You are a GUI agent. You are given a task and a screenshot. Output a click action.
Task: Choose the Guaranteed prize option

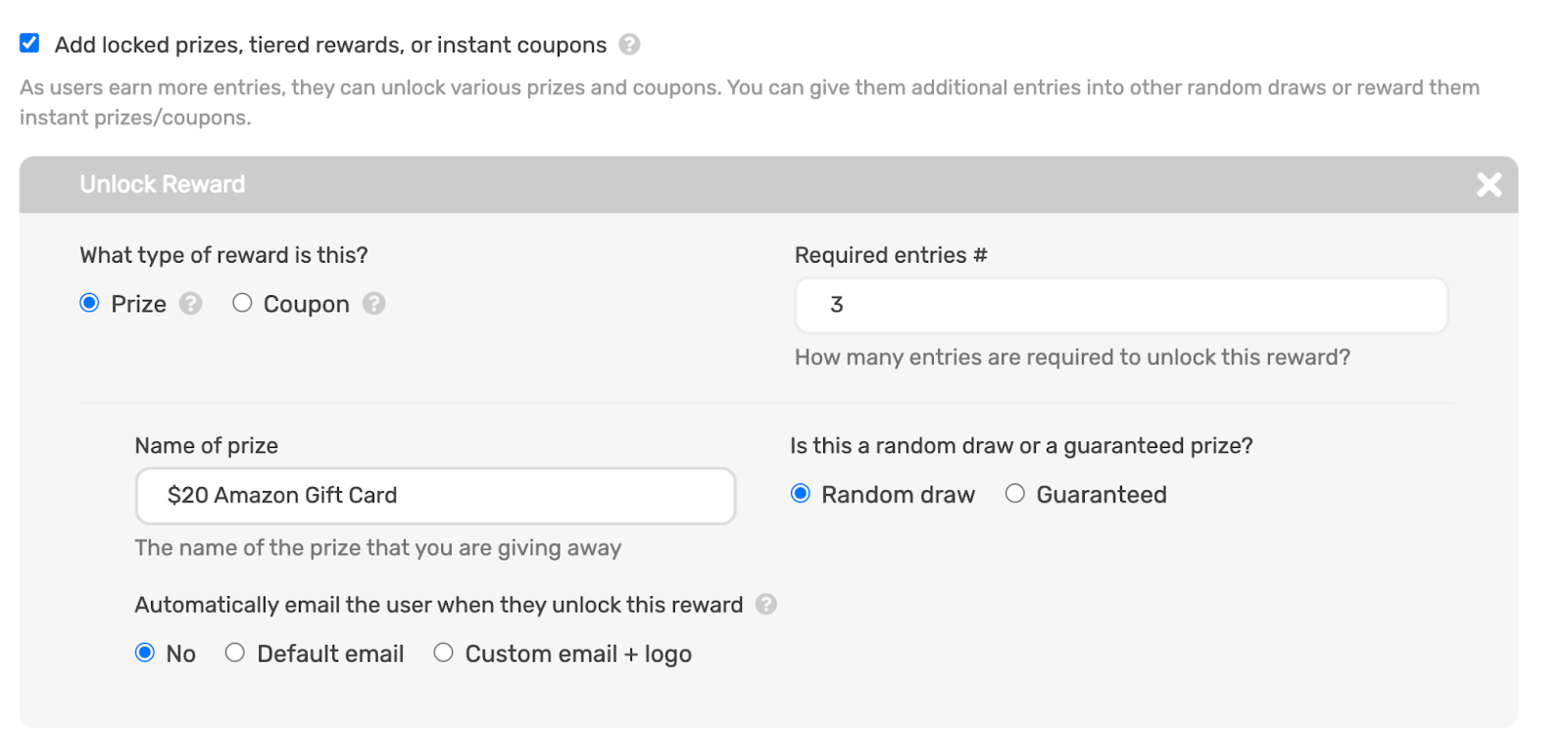(x=1015, y=493)
